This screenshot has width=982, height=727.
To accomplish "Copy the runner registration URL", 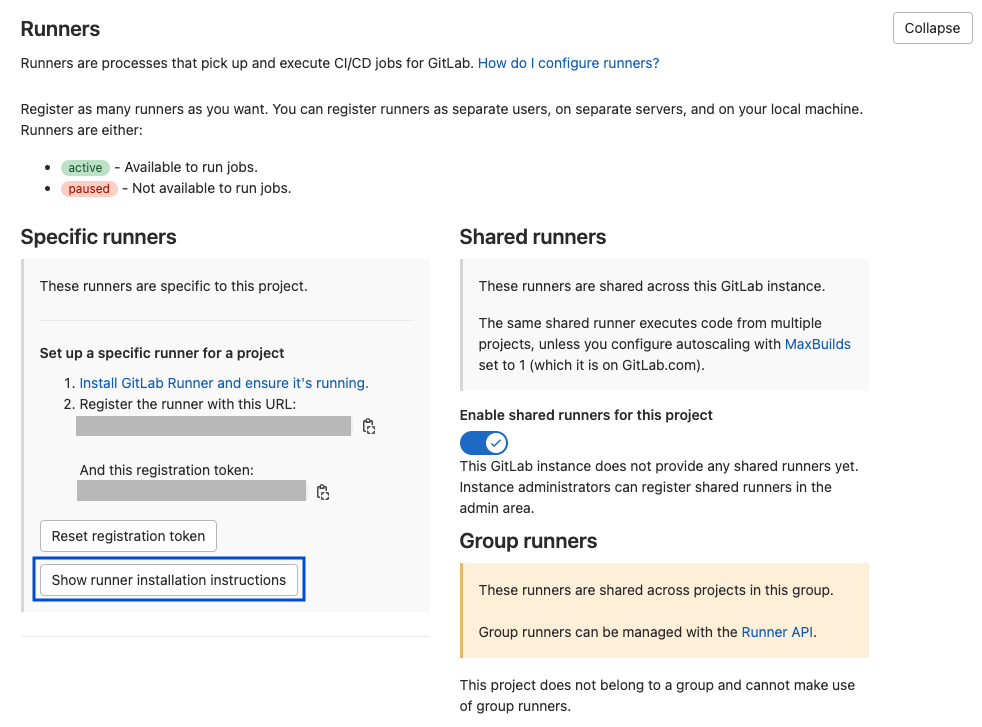I will click(369, 426).
